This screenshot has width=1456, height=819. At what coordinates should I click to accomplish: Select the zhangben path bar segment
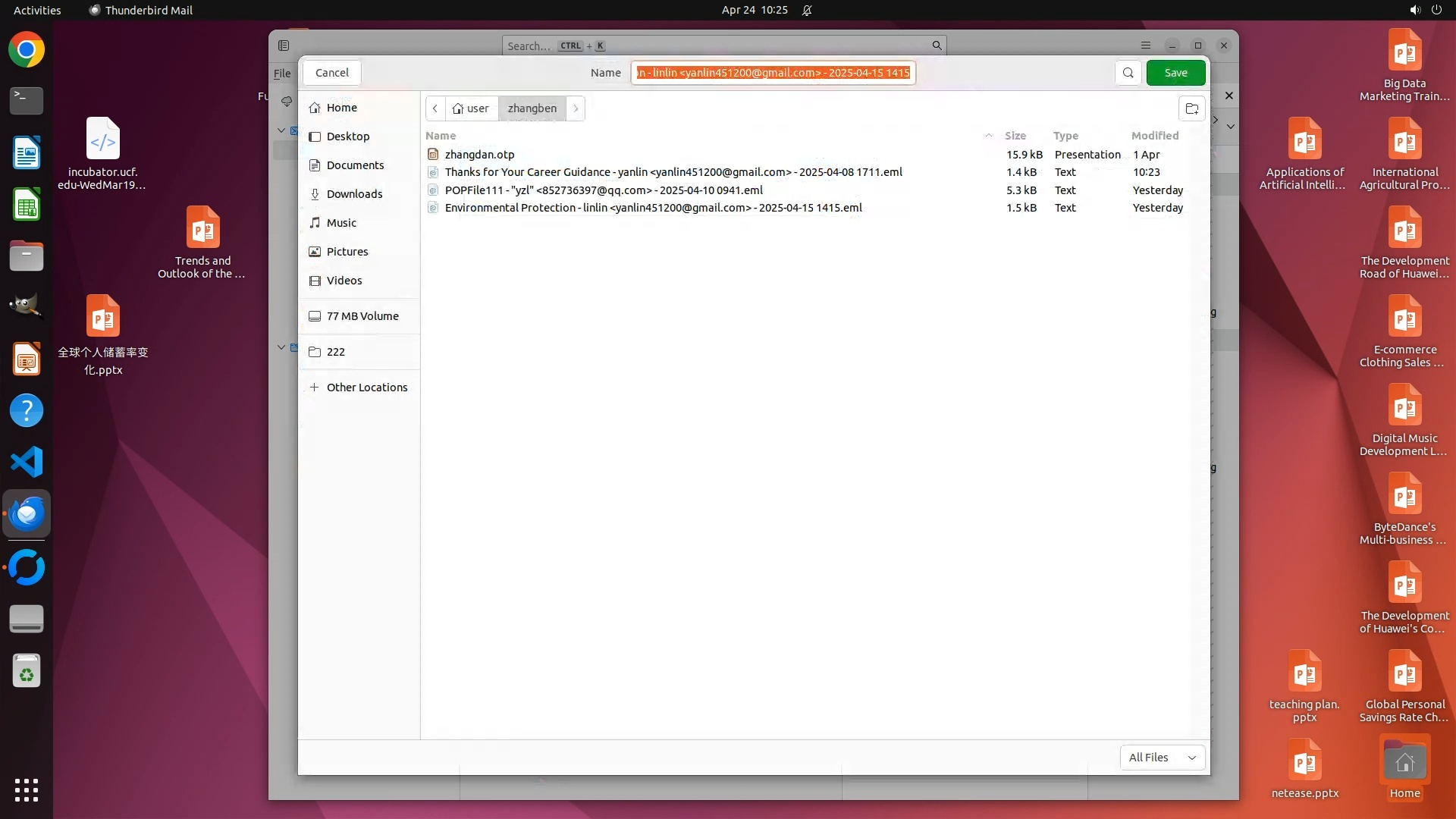click(532, 108)
